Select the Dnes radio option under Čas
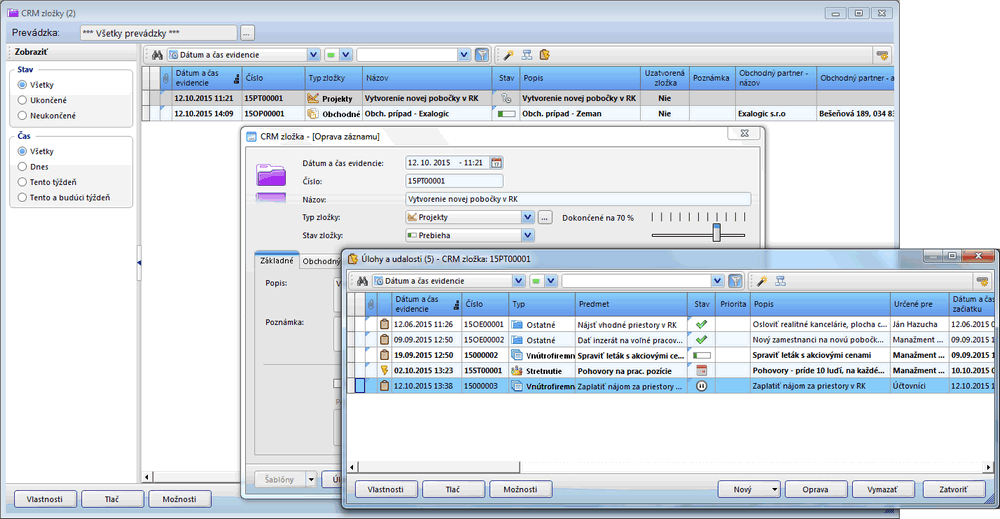 [22, 167]
